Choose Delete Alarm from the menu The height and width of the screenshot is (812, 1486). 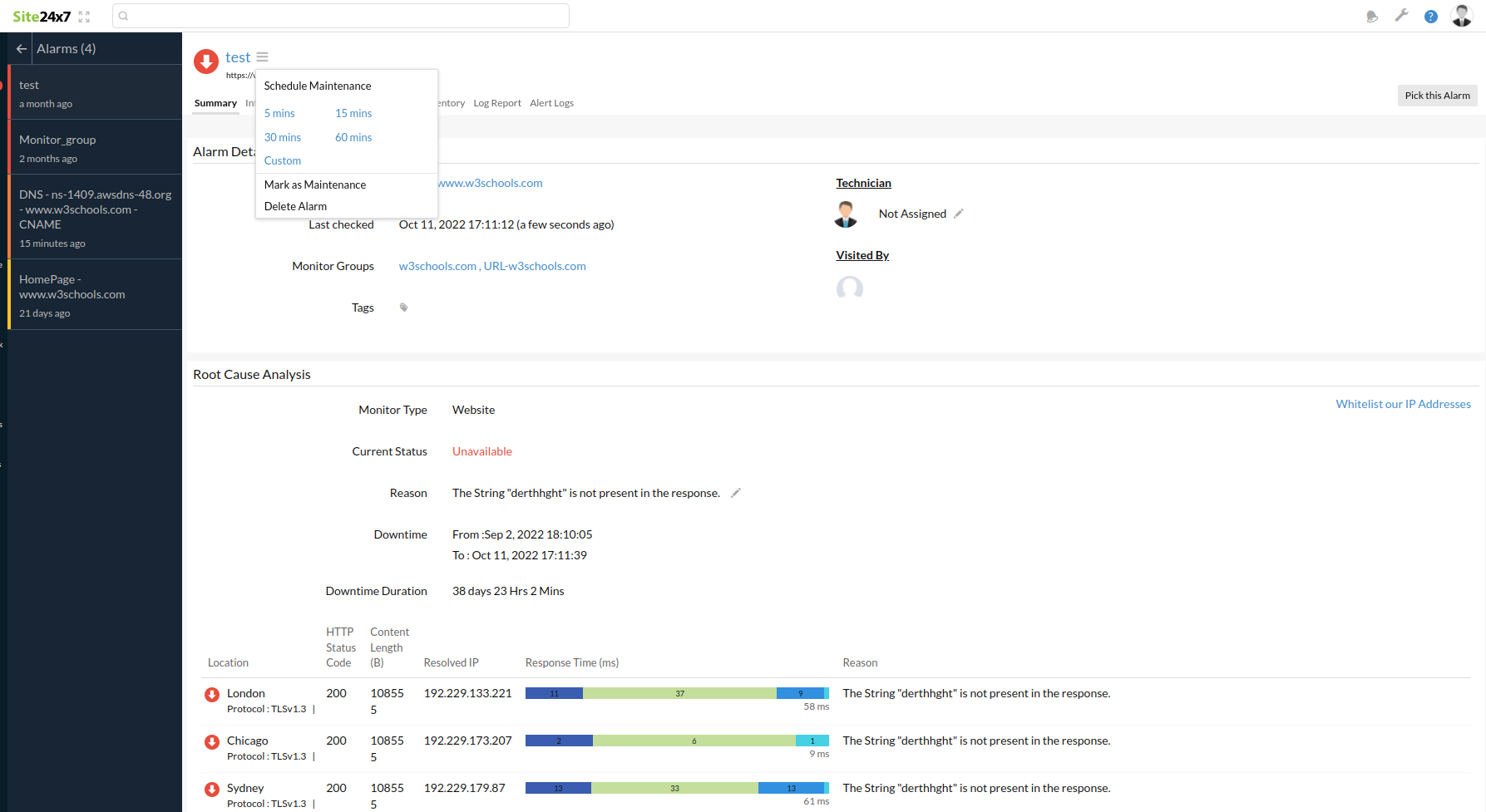295,206
